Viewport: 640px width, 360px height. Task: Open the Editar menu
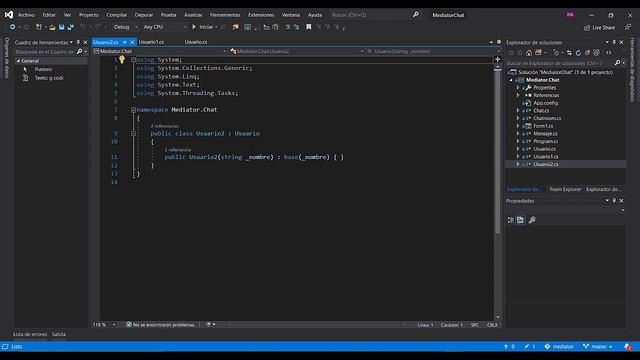point(49,15)
